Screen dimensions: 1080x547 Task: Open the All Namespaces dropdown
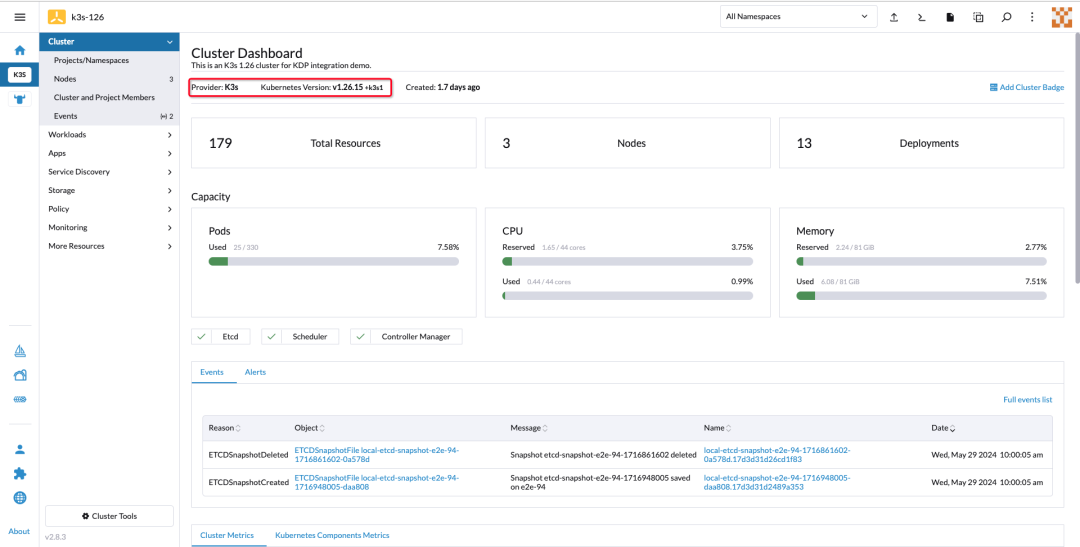798,17
